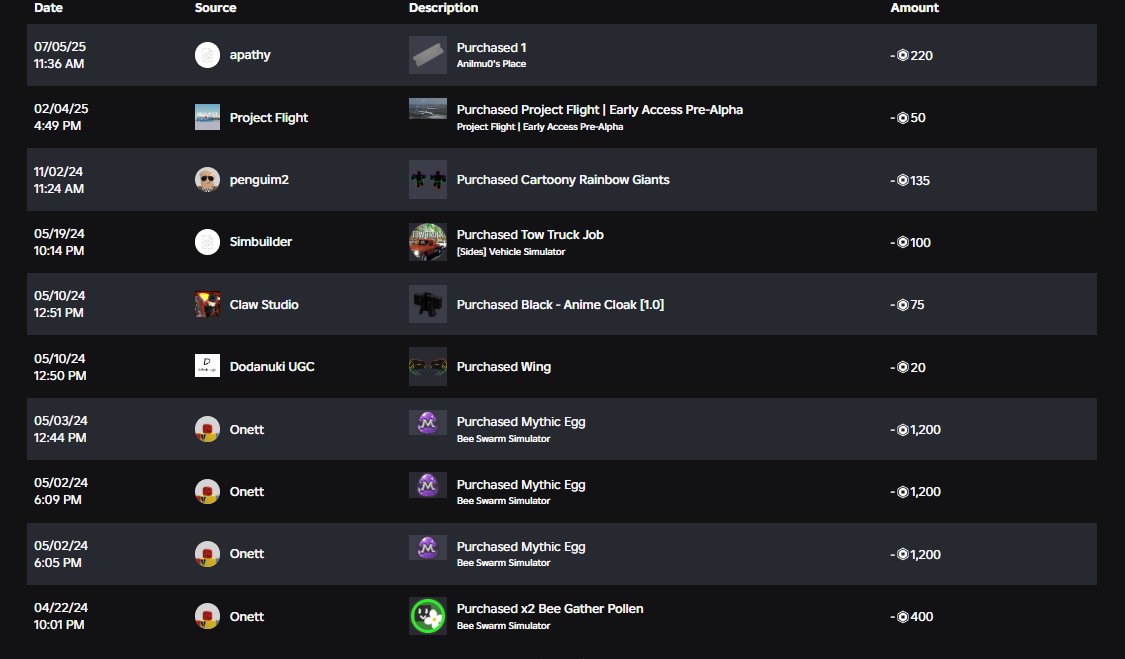The height and width of the screenshot is (659, 1125).
Task: Open the Cartoony Rainbow Giants thumbnail
Action: (428, 179)
